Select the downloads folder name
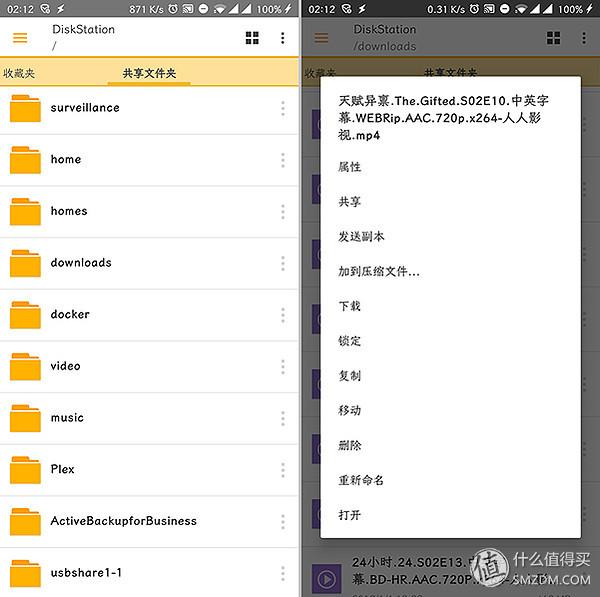Image resolution: width=600 pixels, height=597 pixels. [81, 263]
